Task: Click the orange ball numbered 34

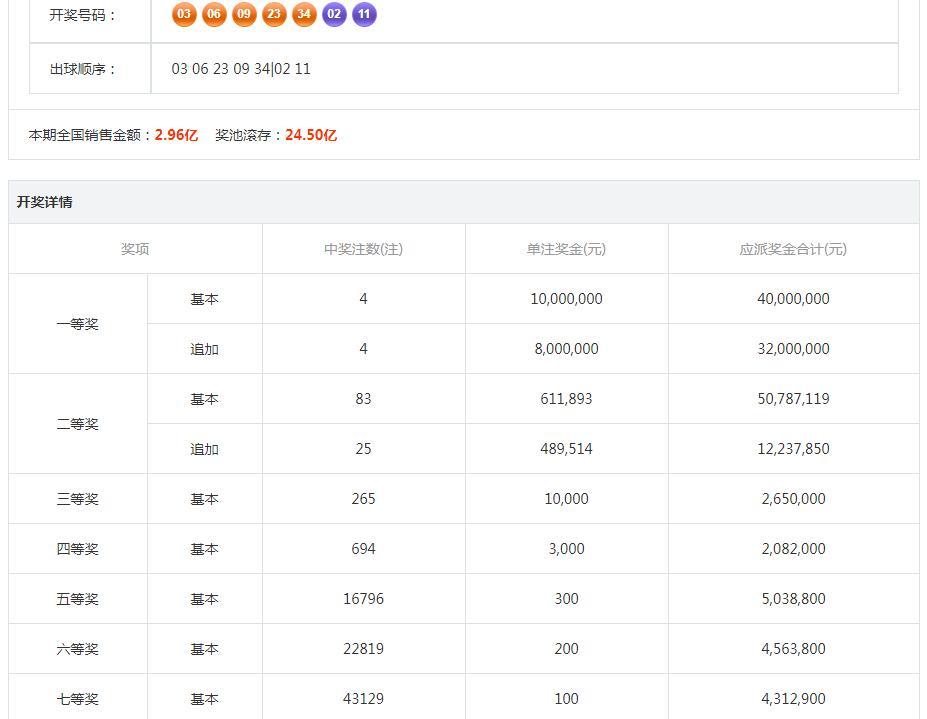Action: [304, 14]
